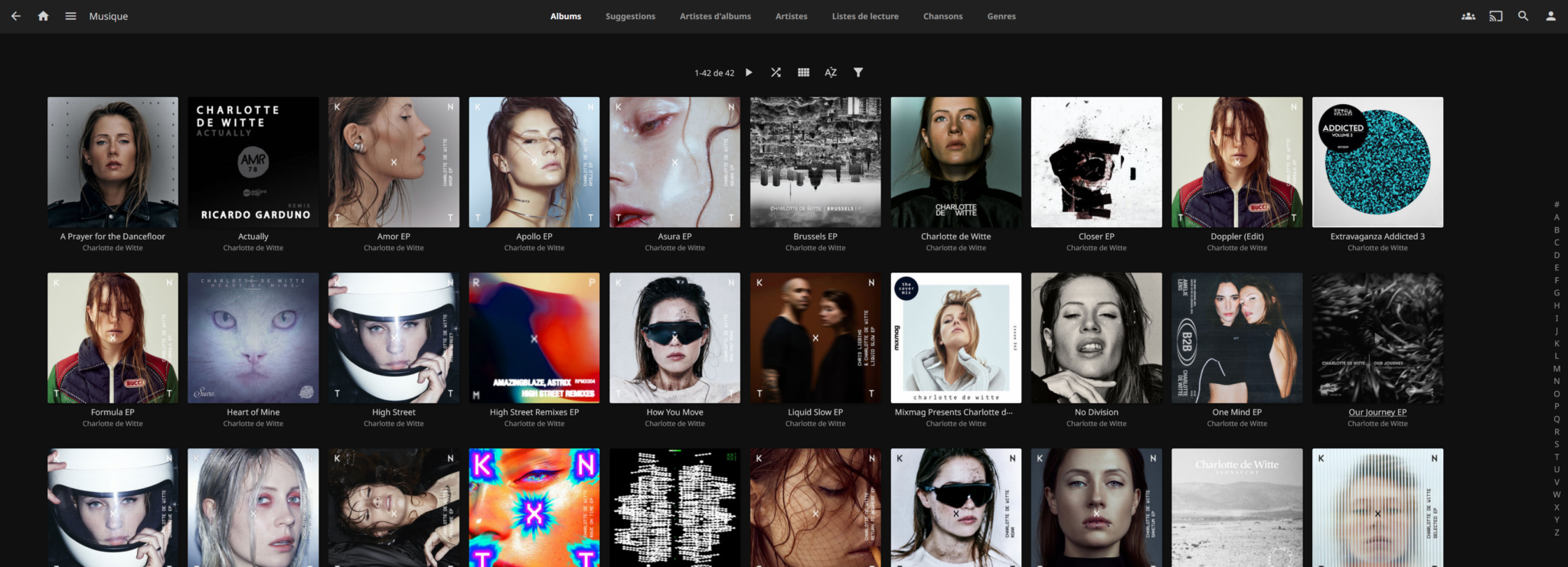Viewport: 1568px width, 567px height.
Task: Open the cast to device icon
Action: [1495, 16]
